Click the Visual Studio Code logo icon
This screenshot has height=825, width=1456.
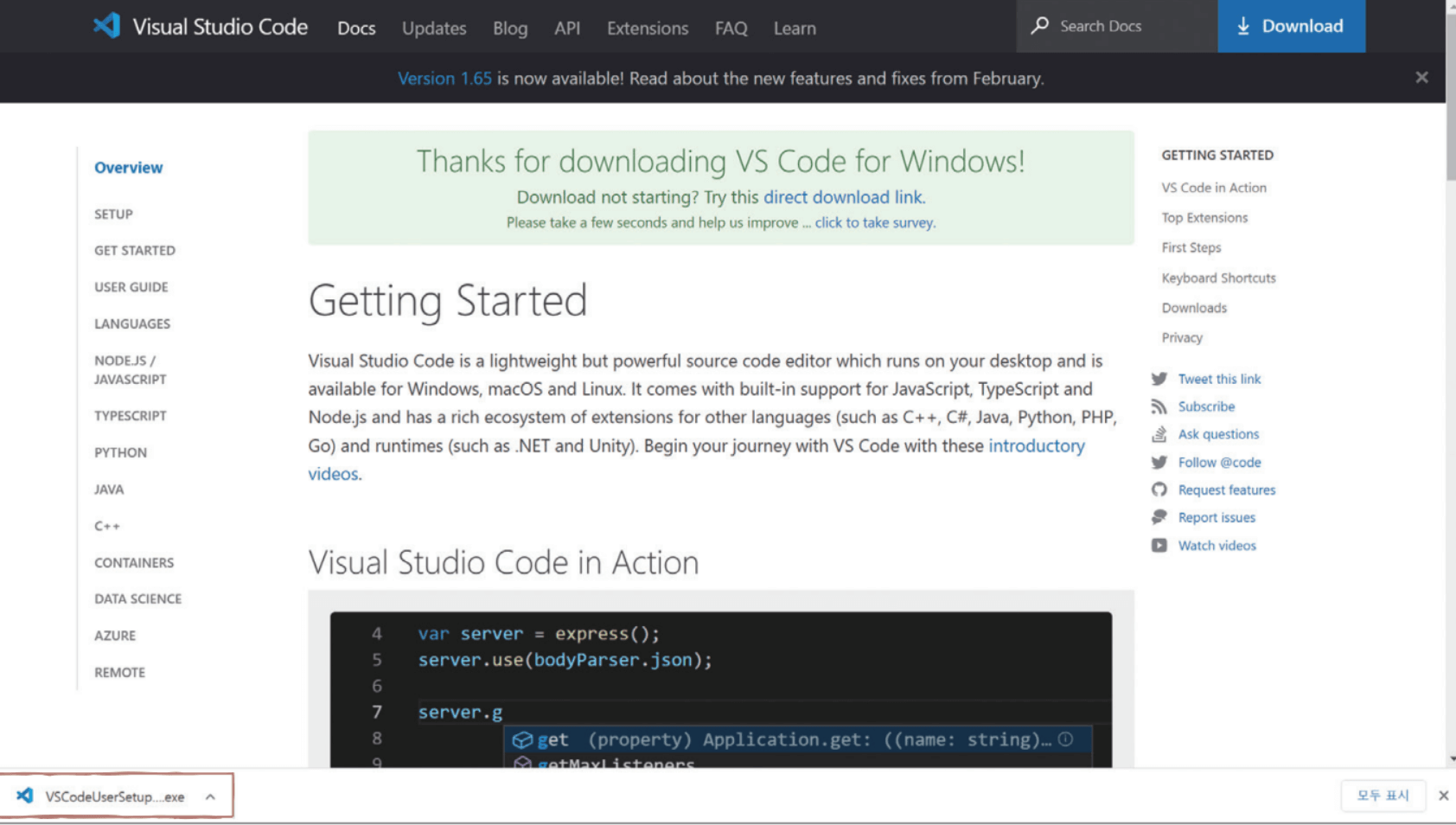(107, 25)
